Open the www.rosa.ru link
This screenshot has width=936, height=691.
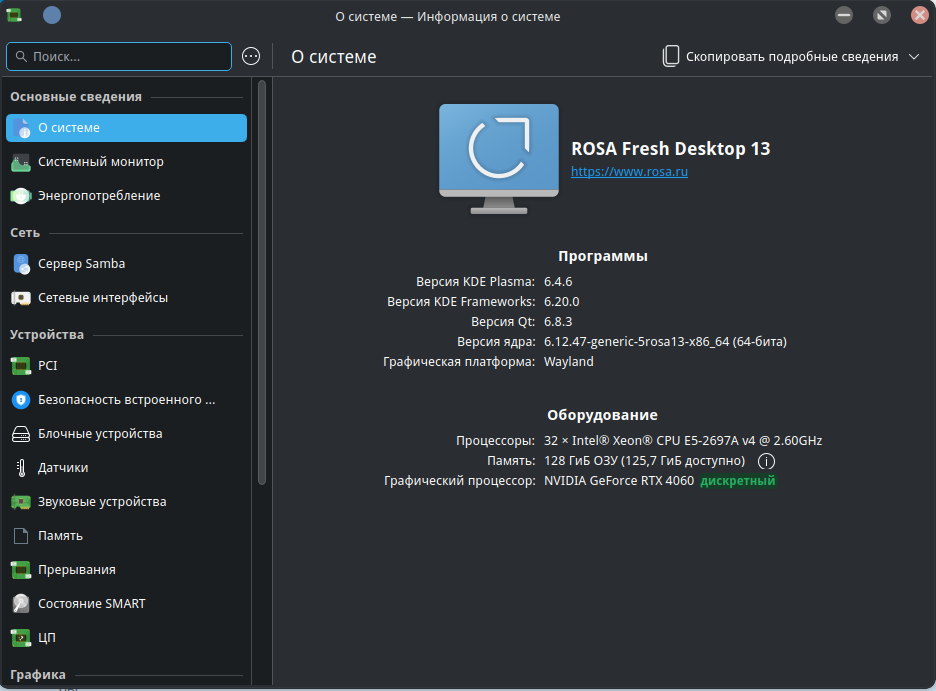(629, 172)
